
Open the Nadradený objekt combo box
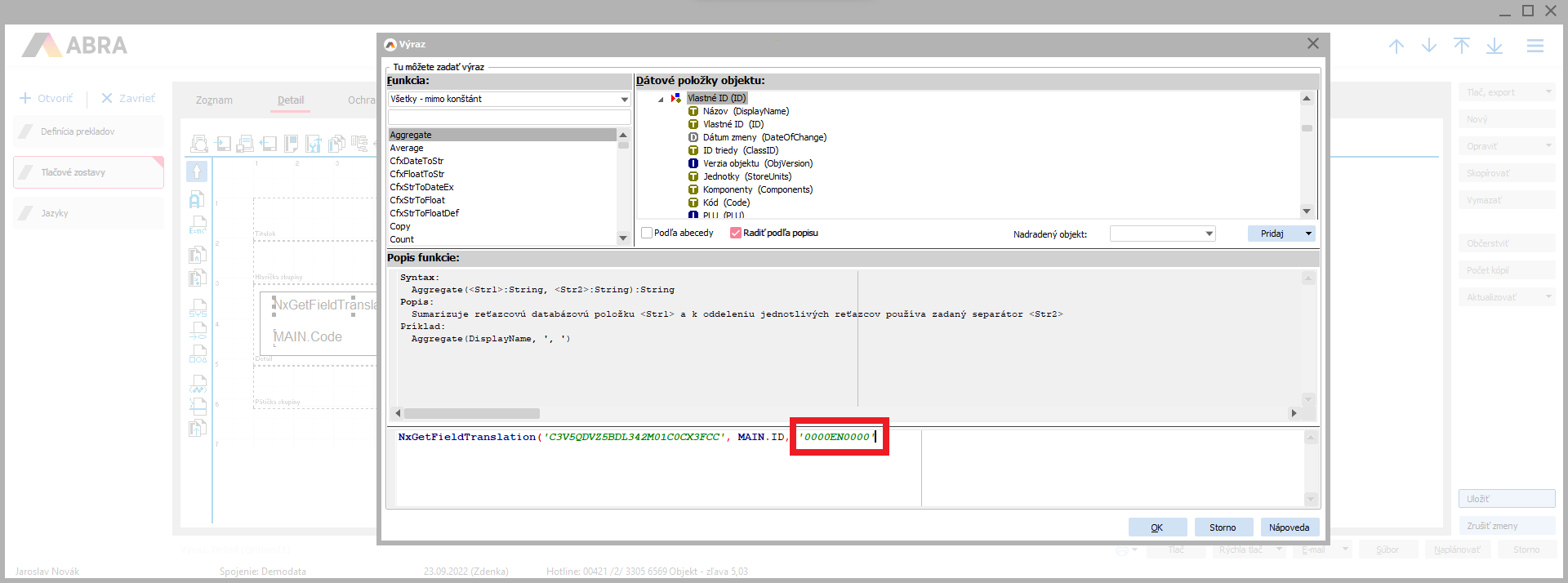pyautogui.click(x=1209, y=234)
